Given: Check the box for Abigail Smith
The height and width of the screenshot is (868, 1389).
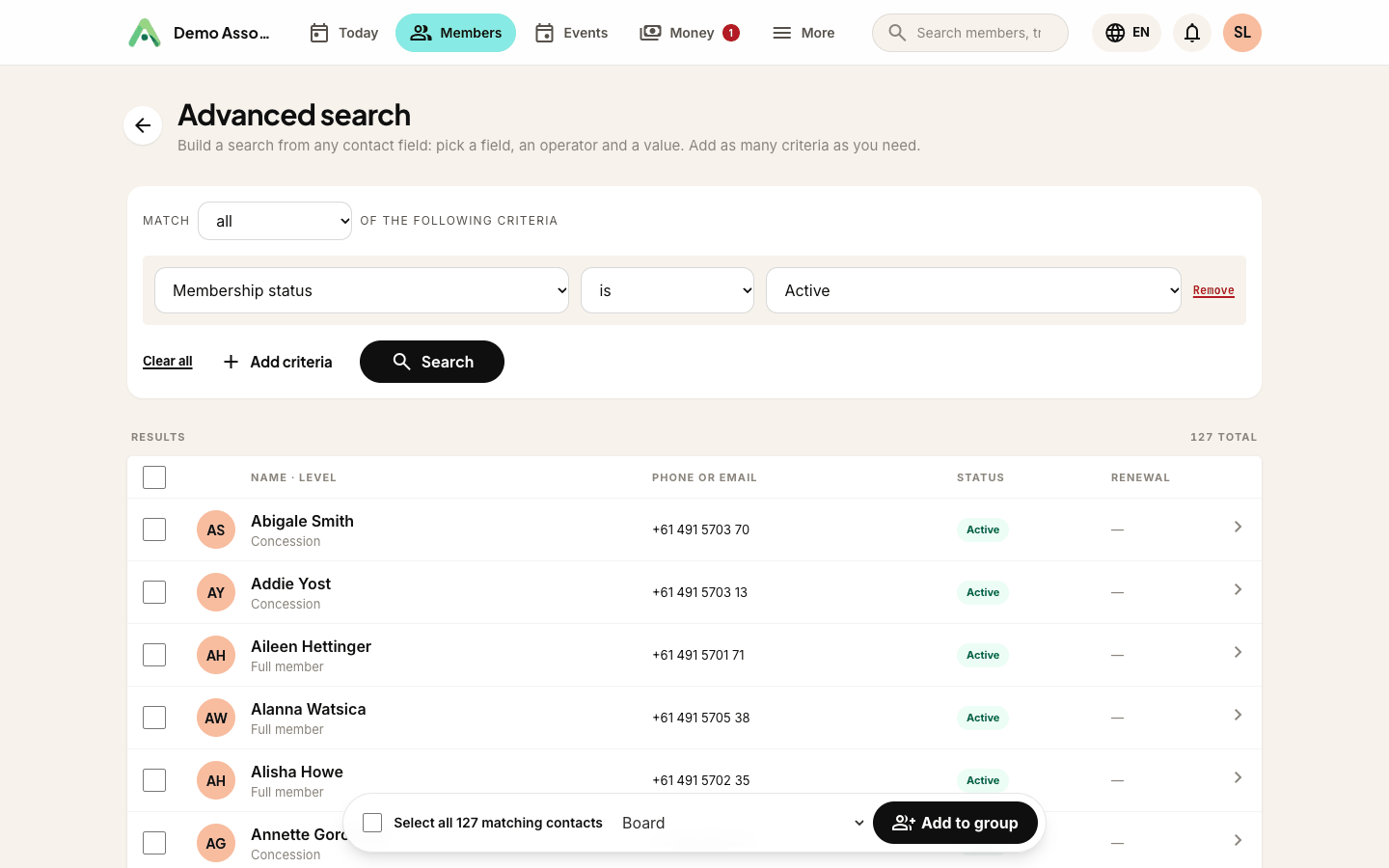Looking at the screenshot, I should tap(154, 529).
